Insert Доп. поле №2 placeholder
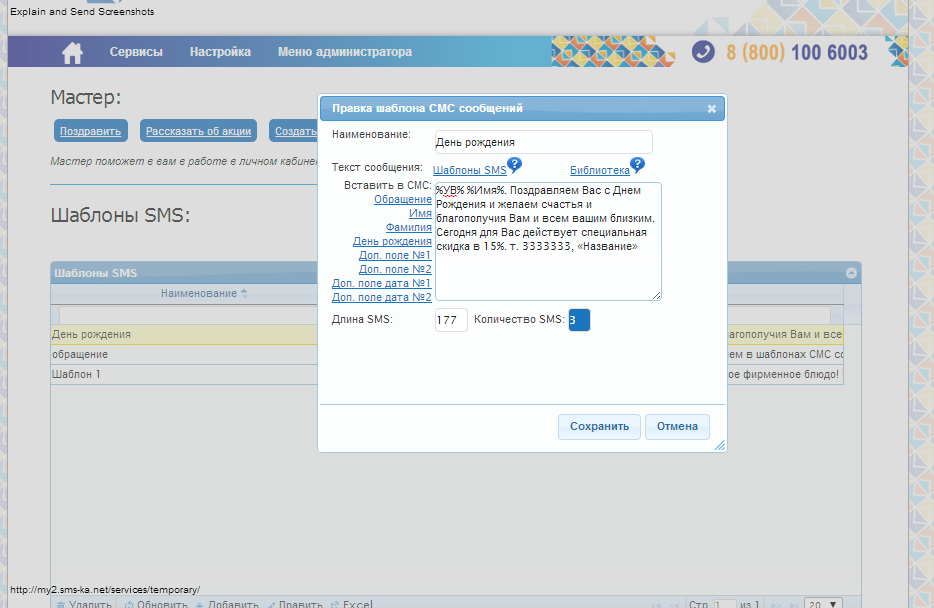 tap(395, 269)
